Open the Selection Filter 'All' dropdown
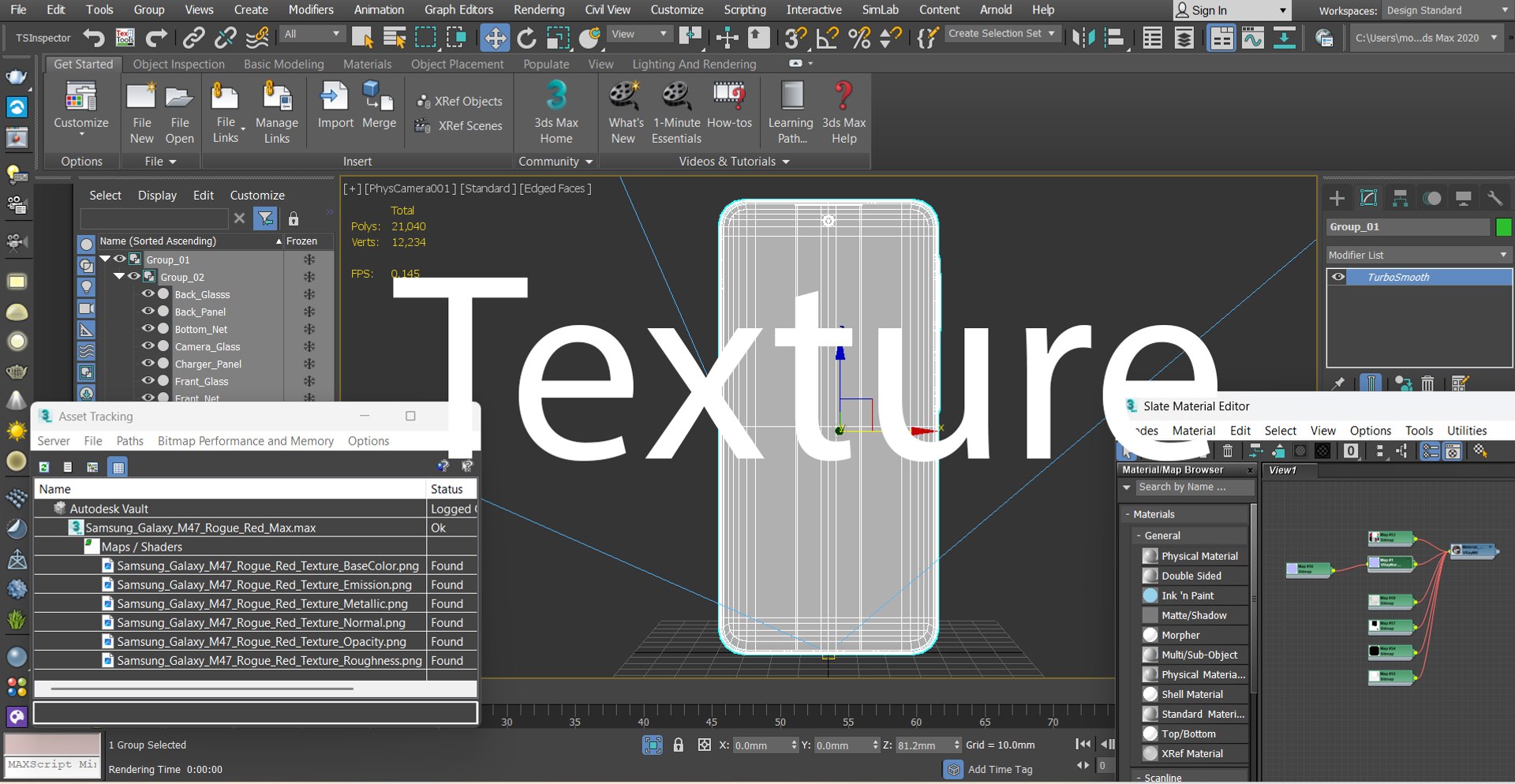Screen dimensions: 1515x784 pos(312,34)
